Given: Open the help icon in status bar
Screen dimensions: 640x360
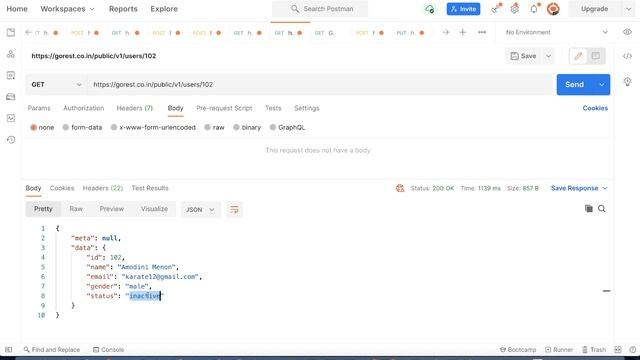Looking at the screenshot, I should (x=633, y=350).
